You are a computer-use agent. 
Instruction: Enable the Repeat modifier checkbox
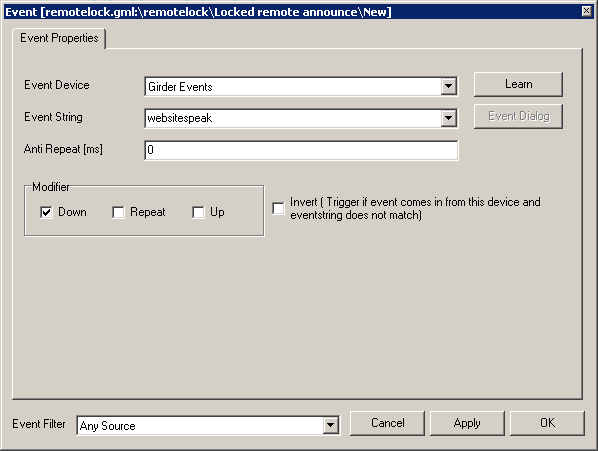coord(118,212)
